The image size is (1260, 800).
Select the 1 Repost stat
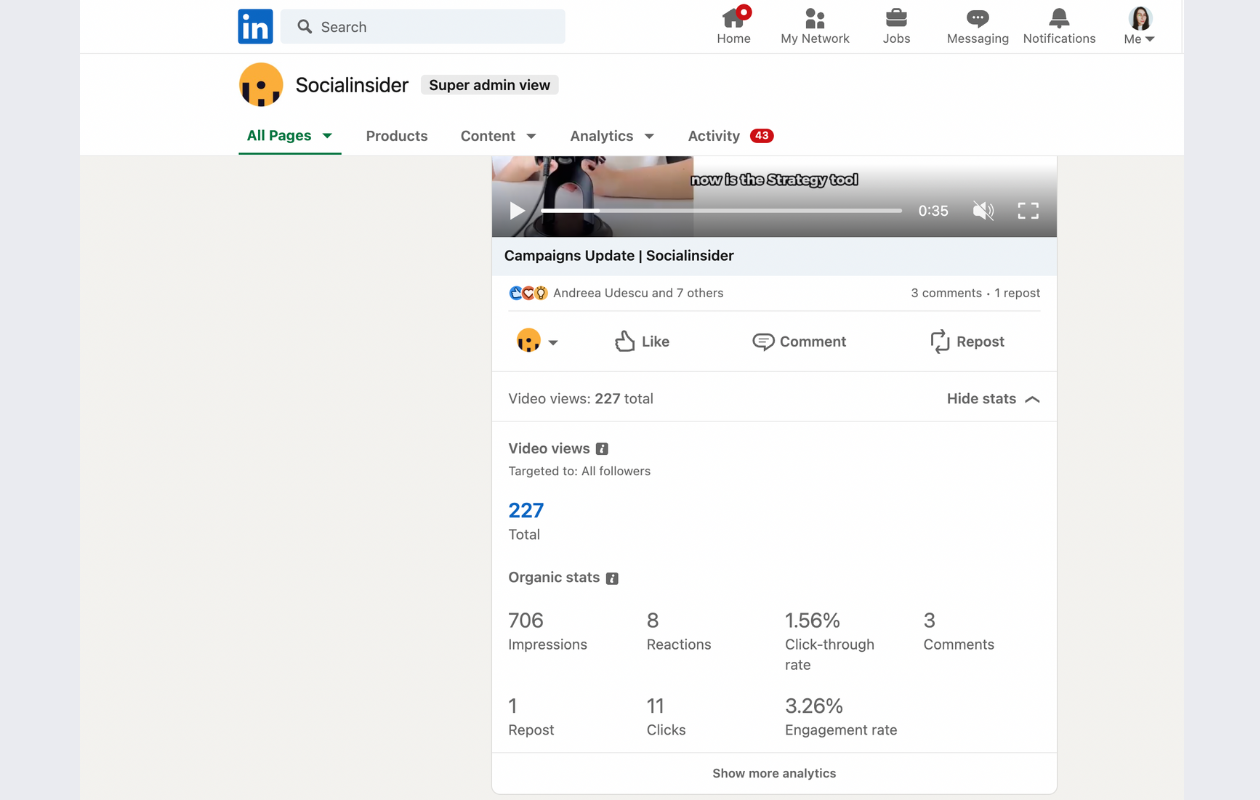[531, 717]
